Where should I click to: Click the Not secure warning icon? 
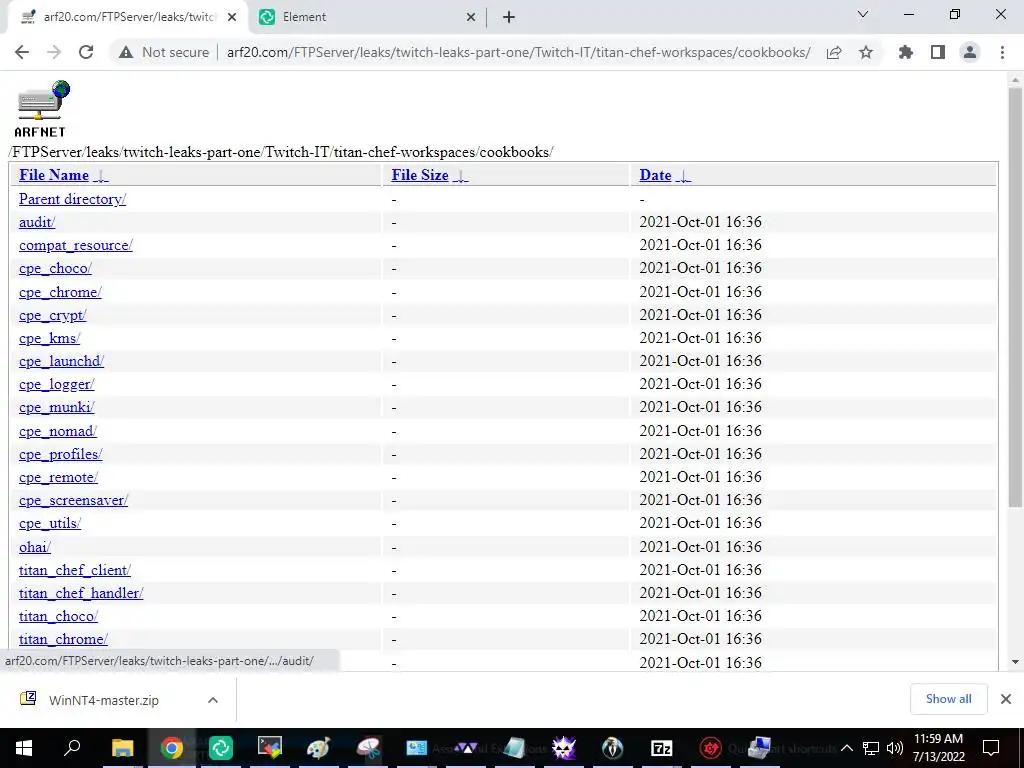tap(126, 52)
